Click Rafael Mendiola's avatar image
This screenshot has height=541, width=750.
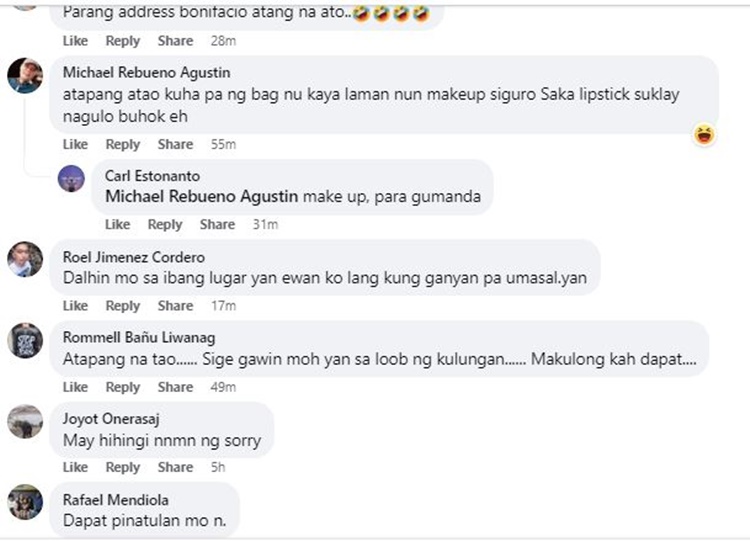point(24,502)
